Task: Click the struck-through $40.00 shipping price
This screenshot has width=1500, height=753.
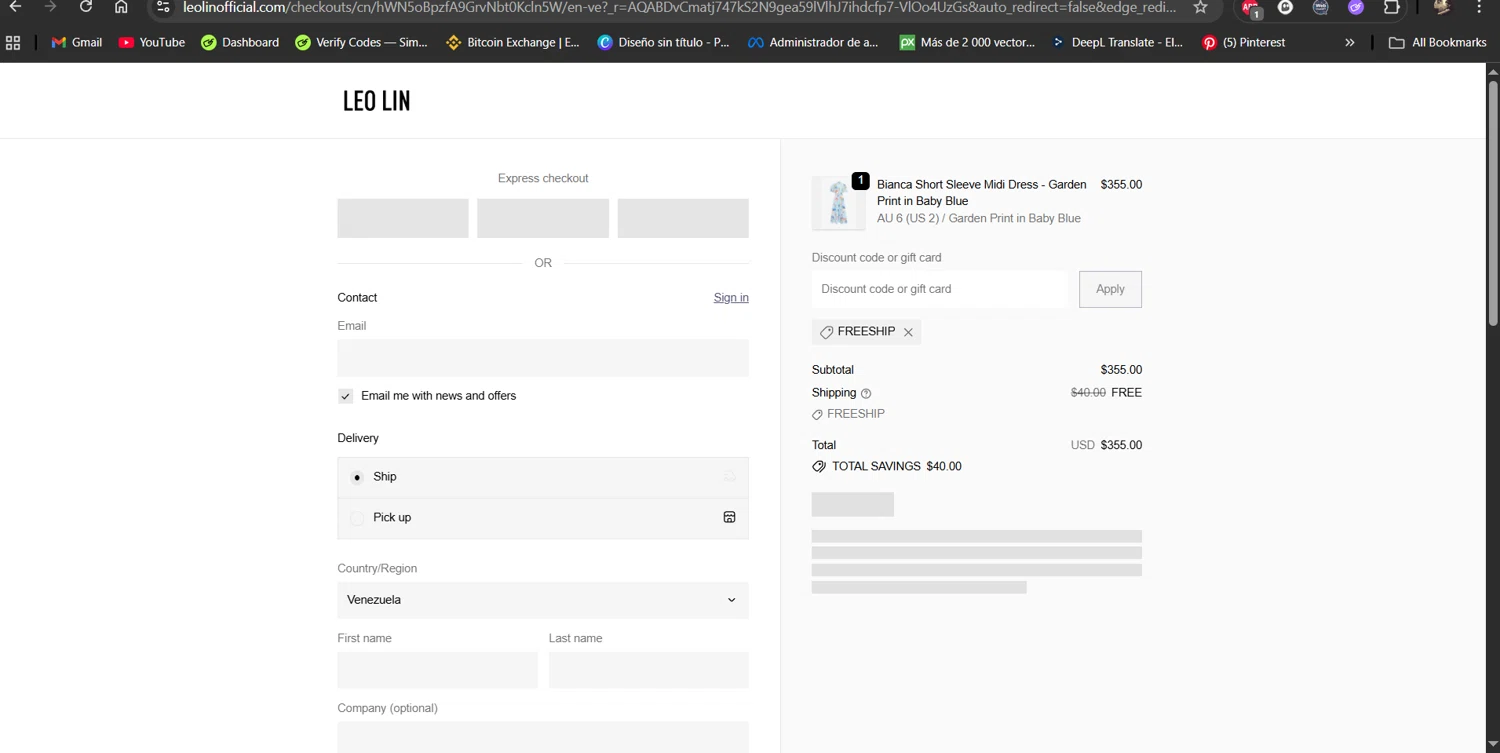Action: coord(1088,393)
